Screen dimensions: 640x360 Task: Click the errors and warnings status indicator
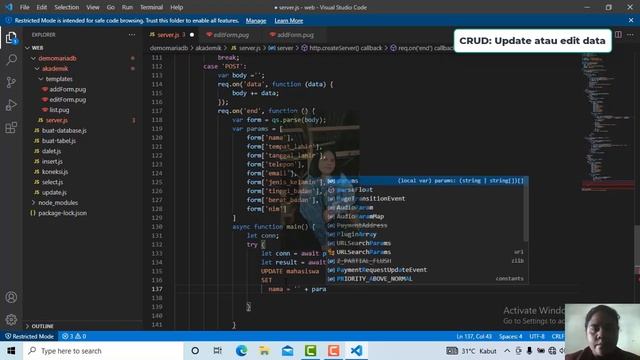tap(74, 336)
